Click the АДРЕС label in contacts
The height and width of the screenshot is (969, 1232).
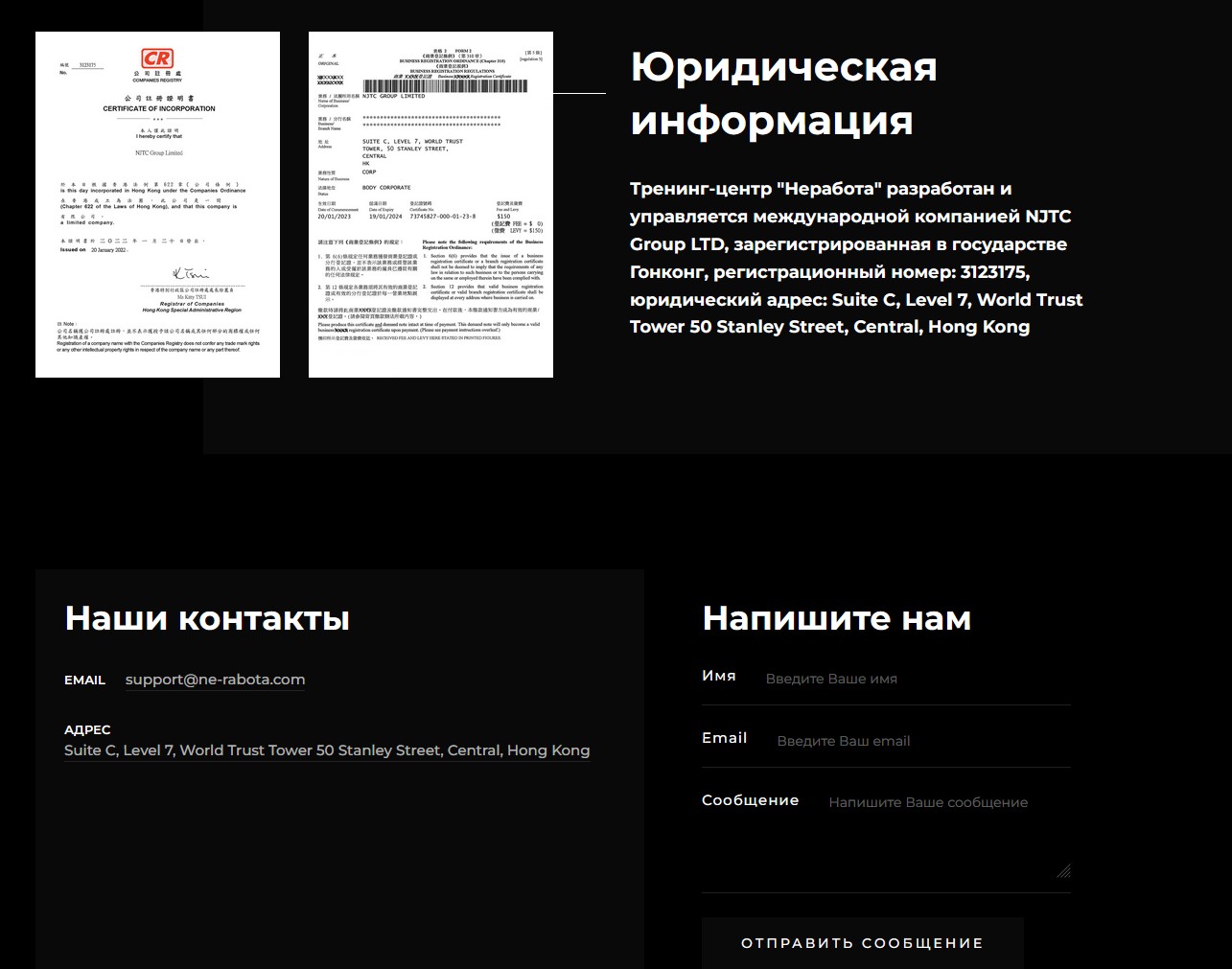coord(87,729)
